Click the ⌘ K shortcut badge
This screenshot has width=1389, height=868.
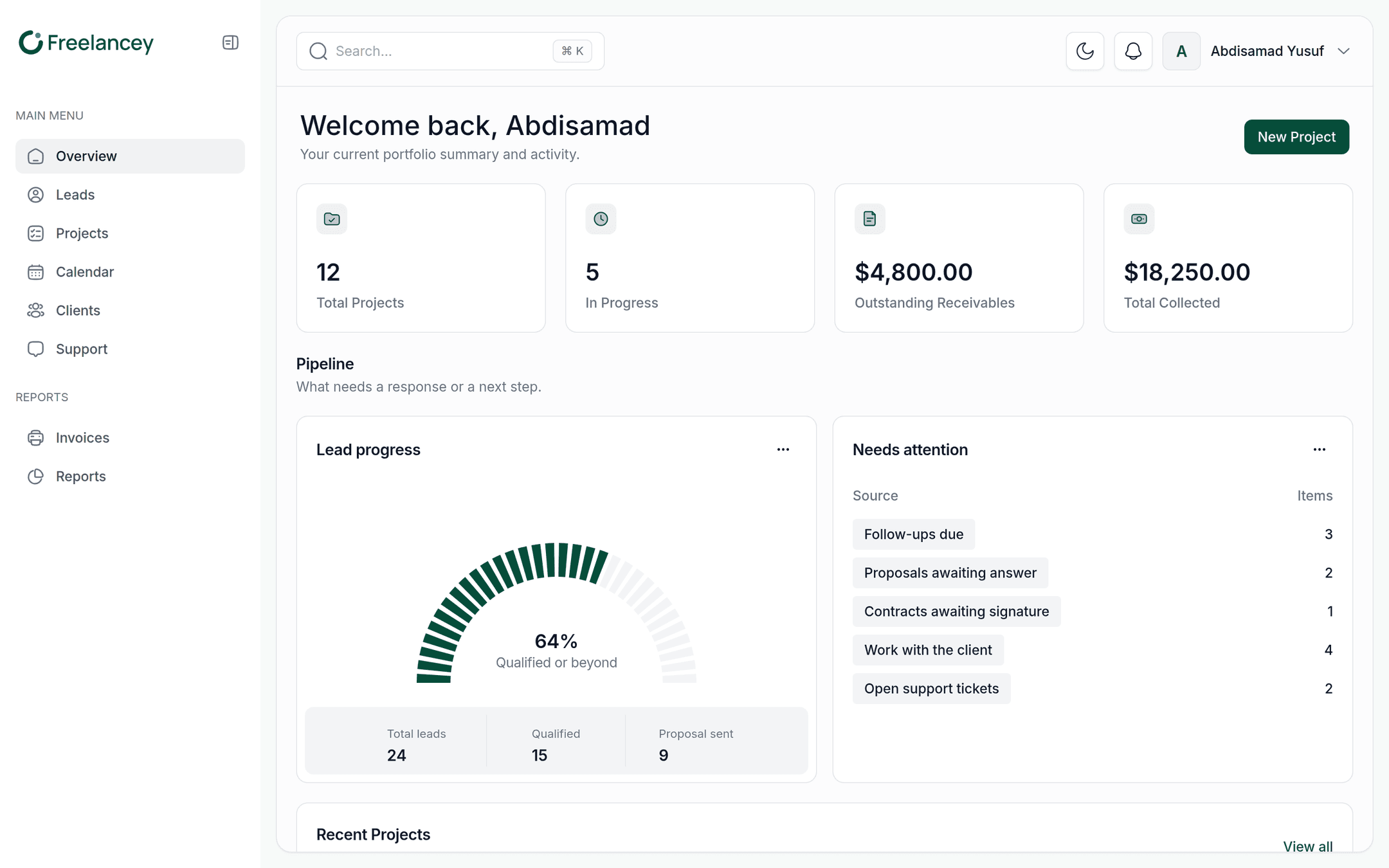pyautogui.click(x=572, y=51)
